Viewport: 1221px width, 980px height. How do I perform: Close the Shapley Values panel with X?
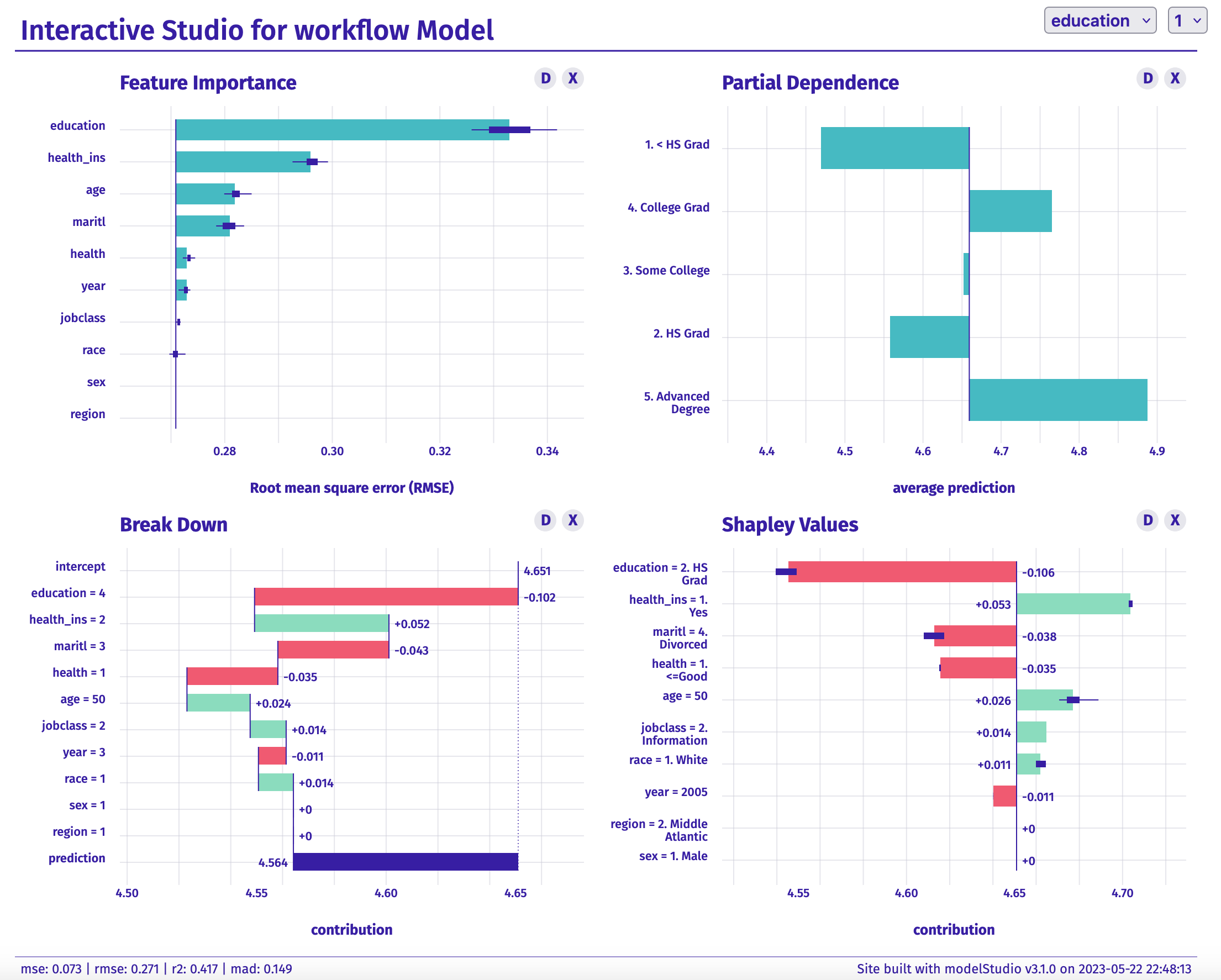(1175, 520)
